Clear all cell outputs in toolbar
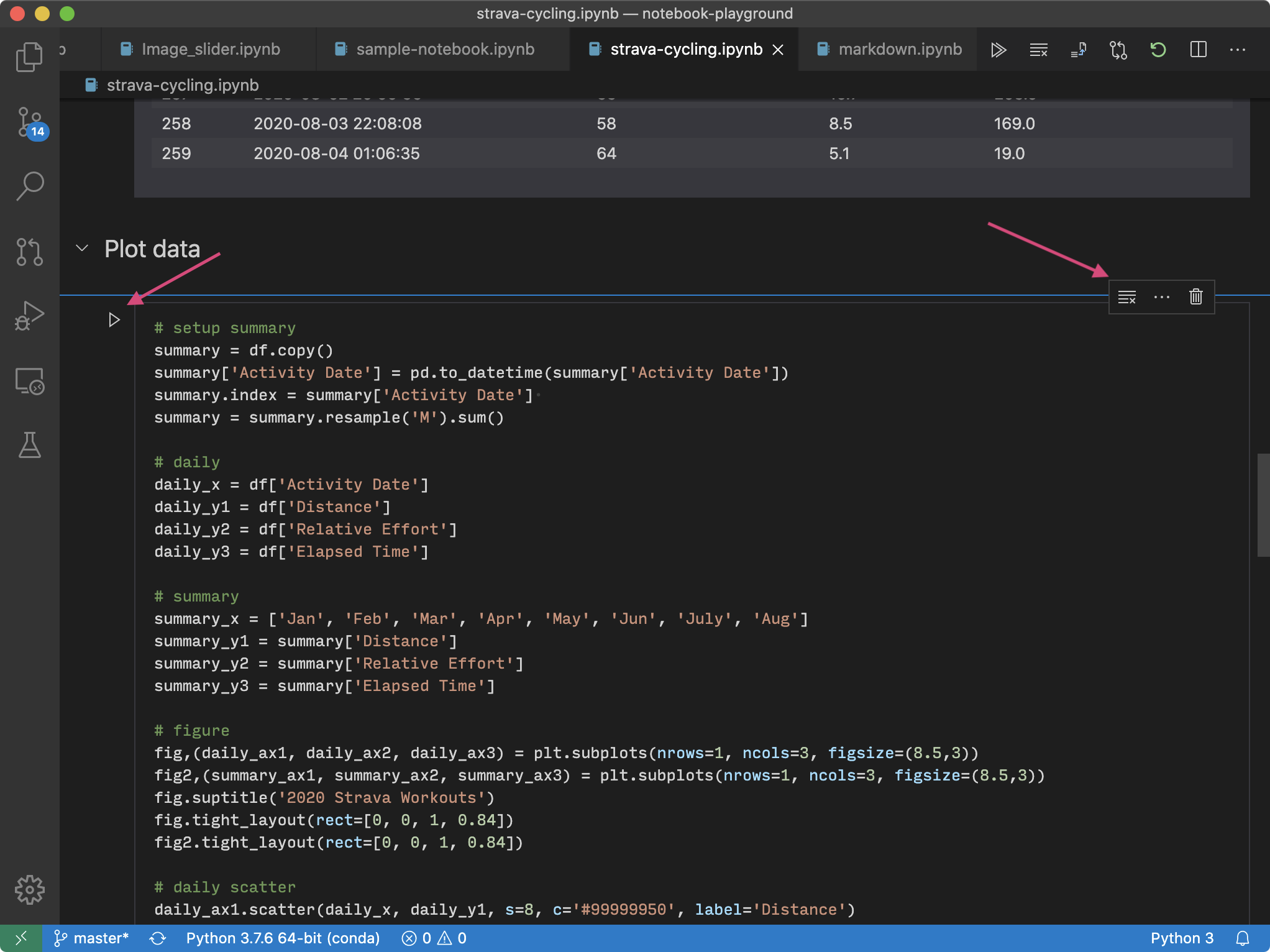The height and width of the screenshot is (952, 1270). [x=1038, y=50]
